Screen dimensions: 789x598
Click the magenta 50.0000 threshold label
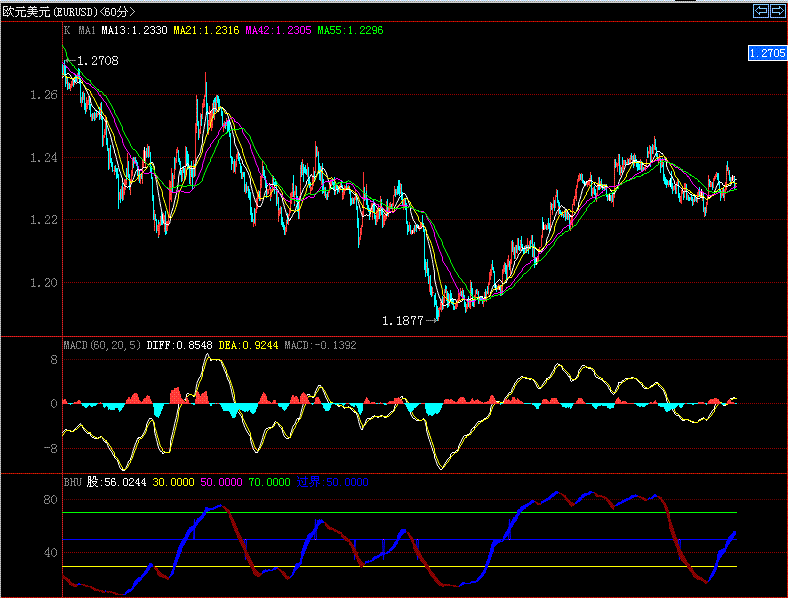click(x=221, y=482)
